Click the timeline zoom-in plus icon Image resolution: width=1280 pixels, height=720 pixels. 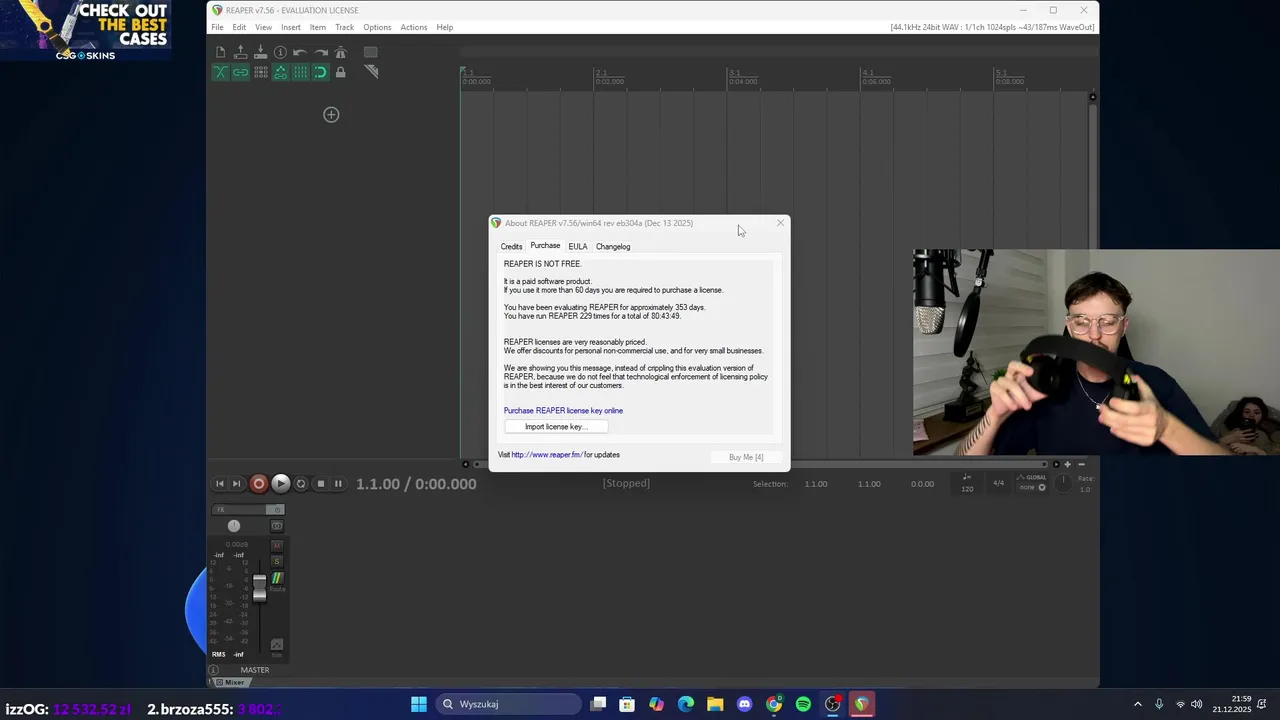(1067, 464)
